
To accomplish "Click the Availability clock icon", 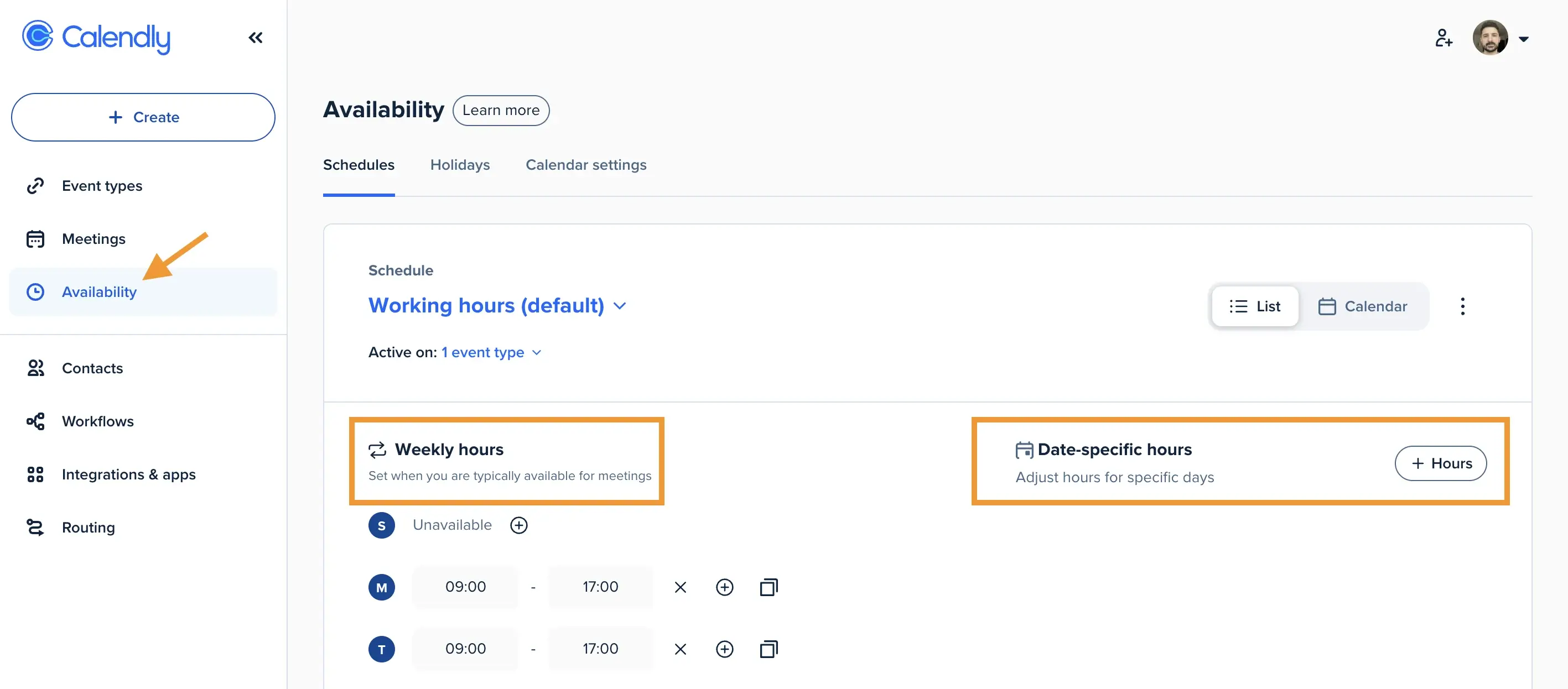I will pyautogui.click(x=35, y=292).
